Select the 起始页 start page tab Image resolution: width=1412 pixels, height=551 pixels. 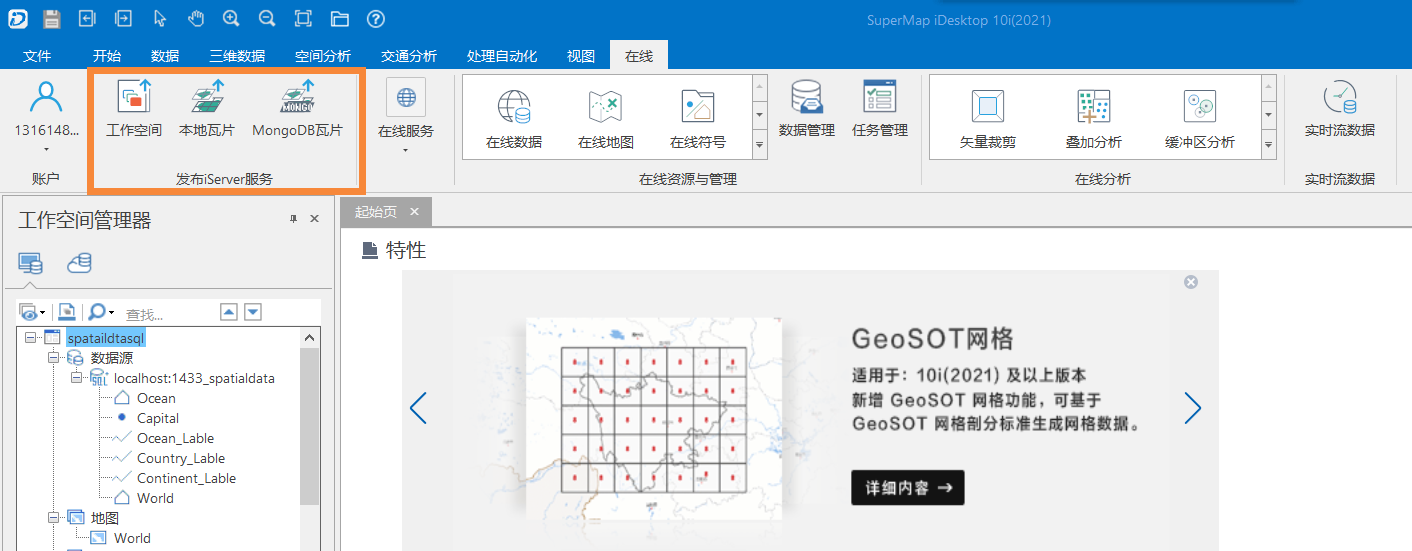click(376, 212)
